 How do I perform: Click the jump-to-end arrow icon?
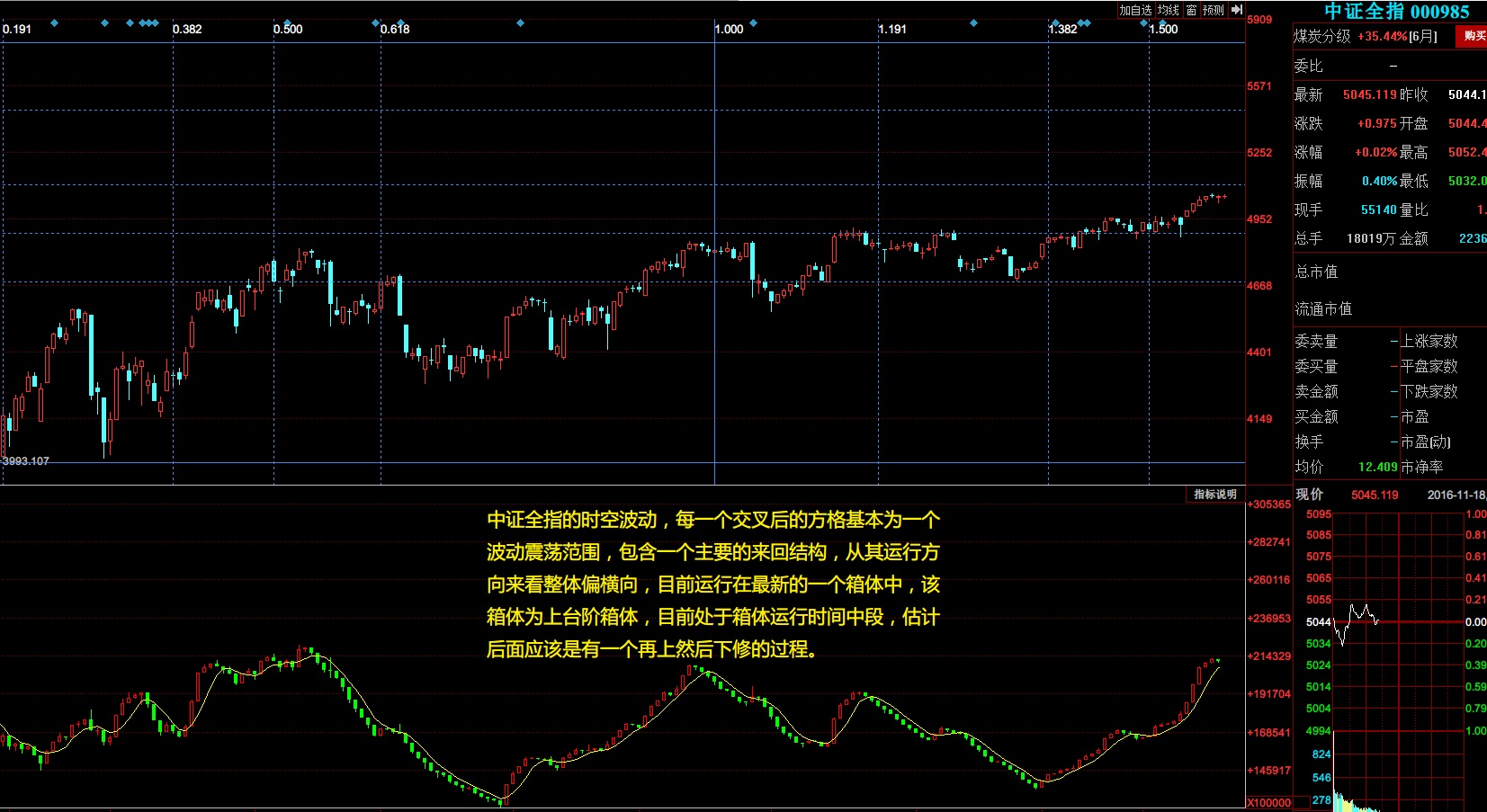(1237, 10)
